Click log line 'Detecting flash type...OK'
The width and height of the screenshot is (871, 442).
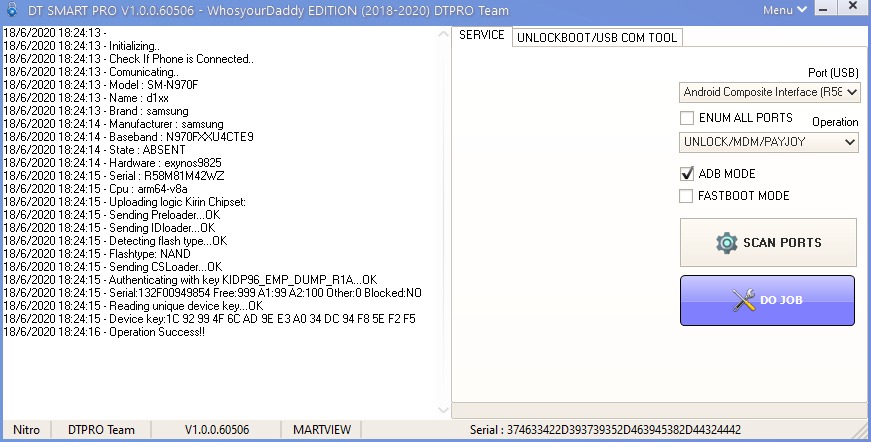point(115,241)
